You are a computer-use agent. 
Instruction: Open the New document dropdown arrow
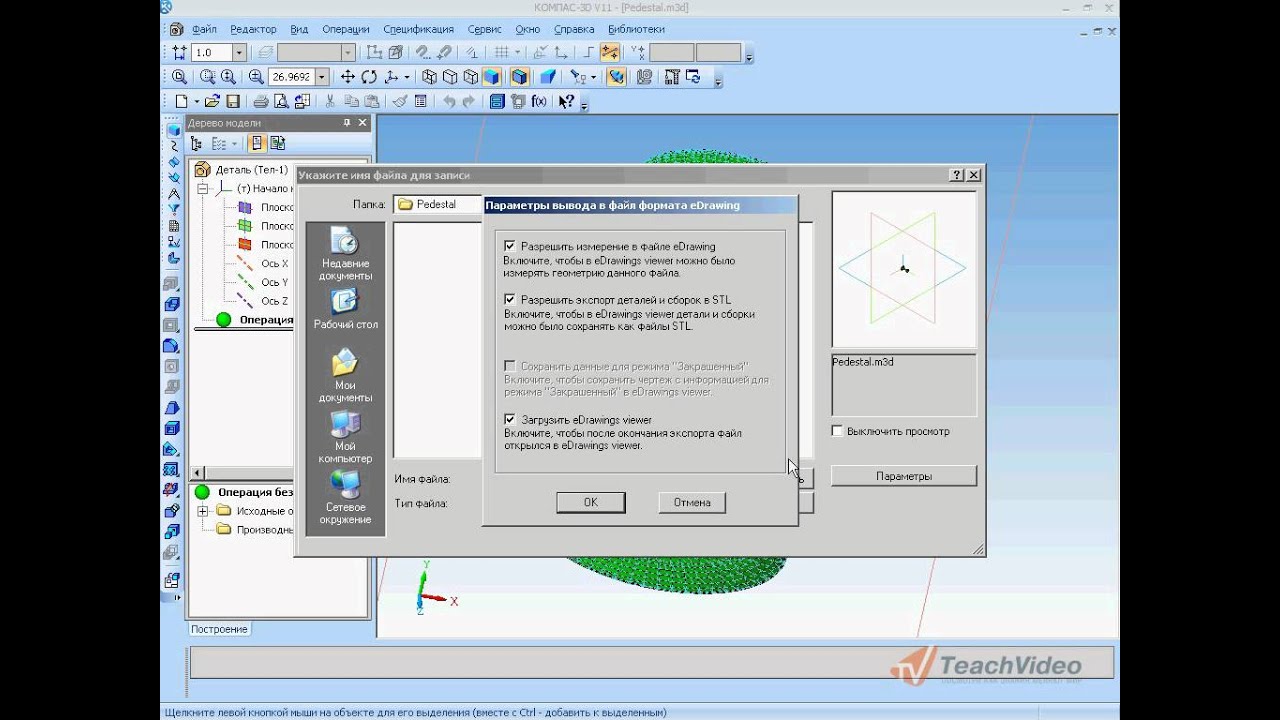(196, 101)
